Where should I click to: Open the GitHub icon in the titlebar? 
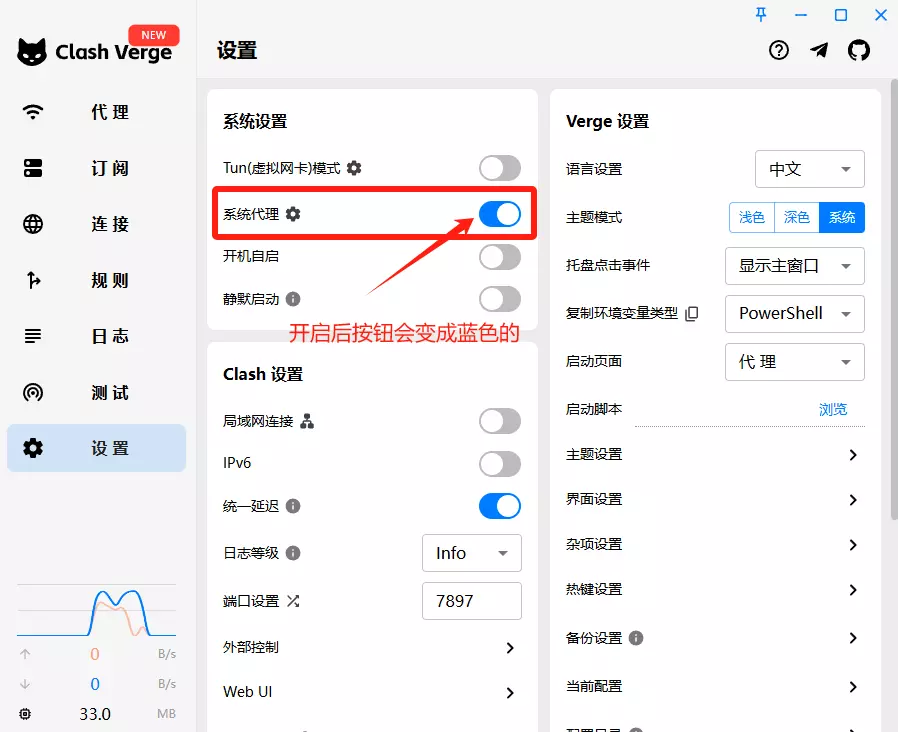(x=859, y=49)
